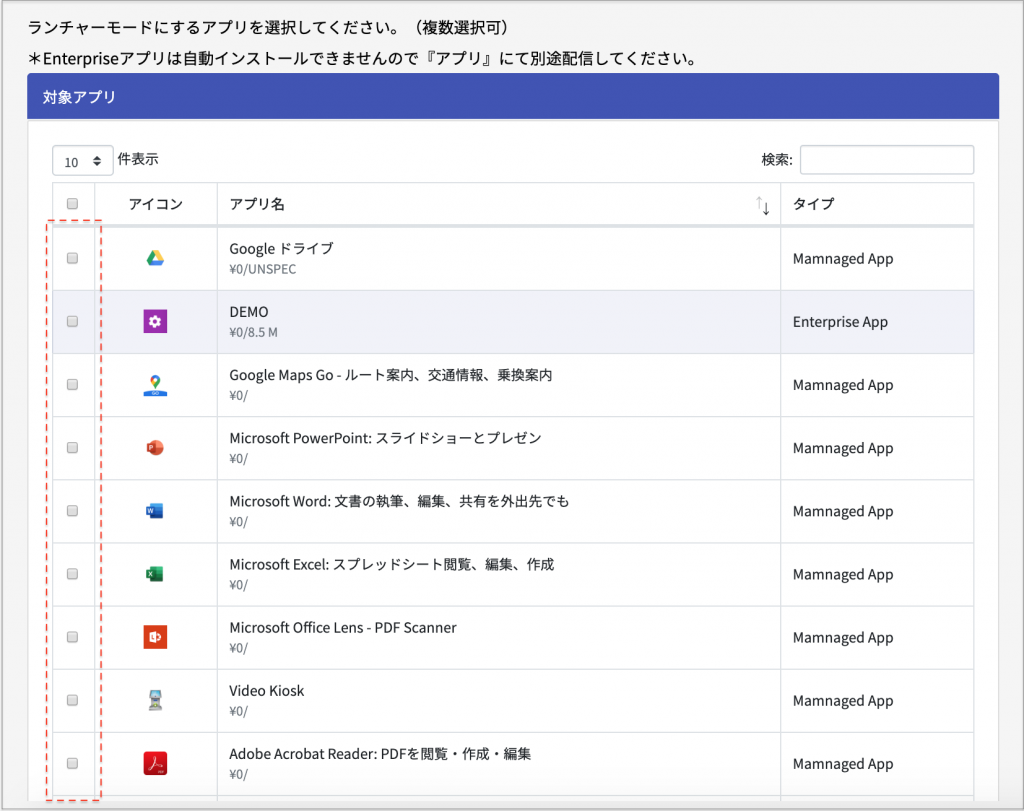Check the Video Kiosk row checkbox
Image resolution: width=1024 pixels, height=811 pixels.
coord(72,700)
